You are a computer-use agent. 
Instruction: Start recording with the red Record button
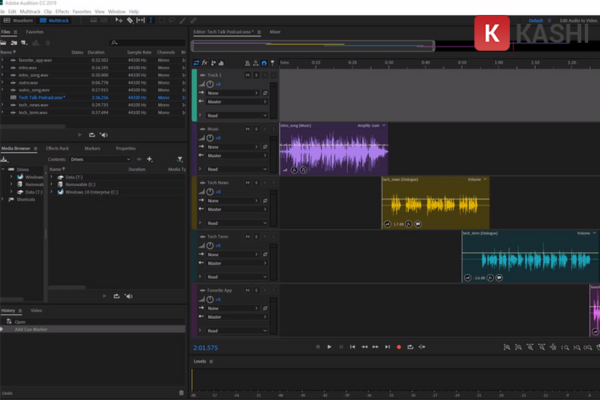399,347
